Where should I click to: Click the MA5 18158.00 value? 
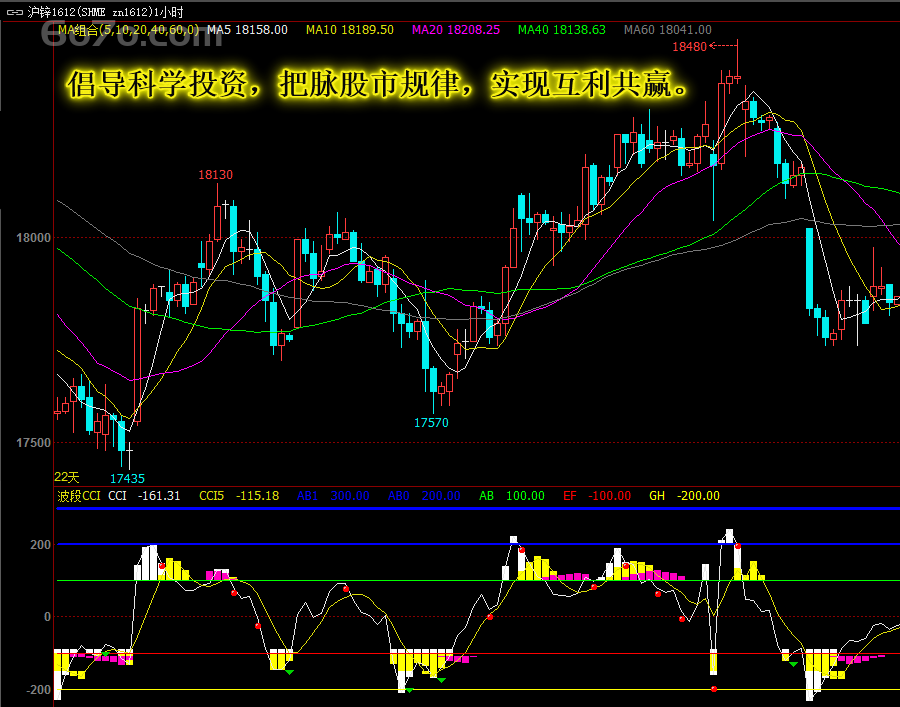point(247,30)
